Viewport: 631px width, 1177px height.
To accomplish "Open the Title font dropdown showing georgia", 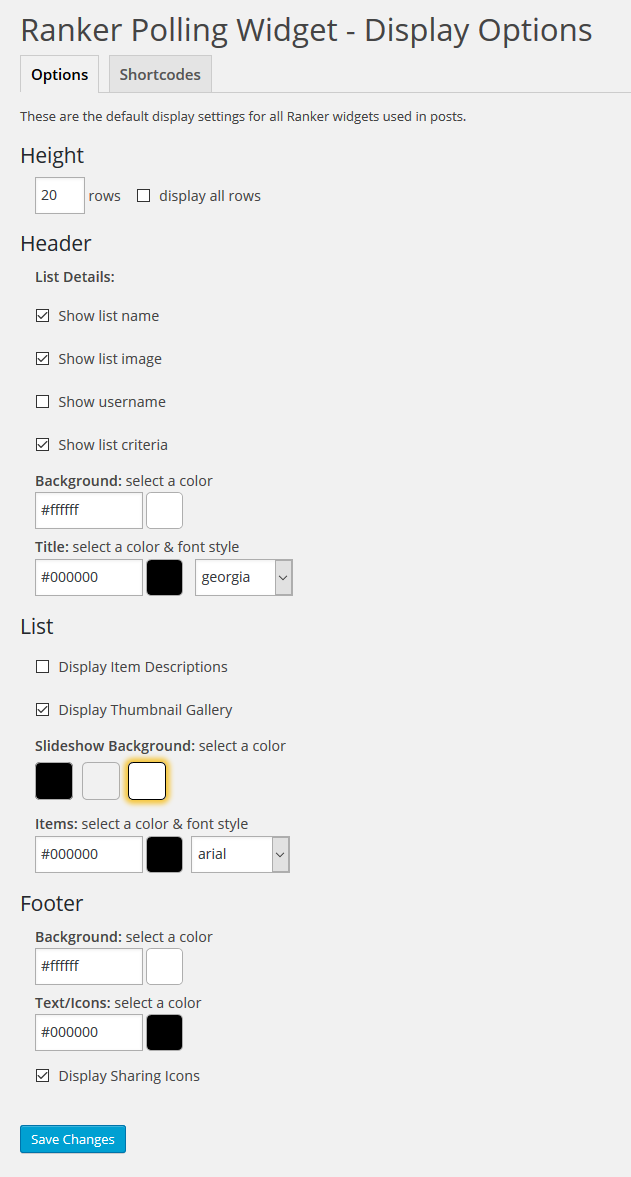I will [x=243, y=577].
